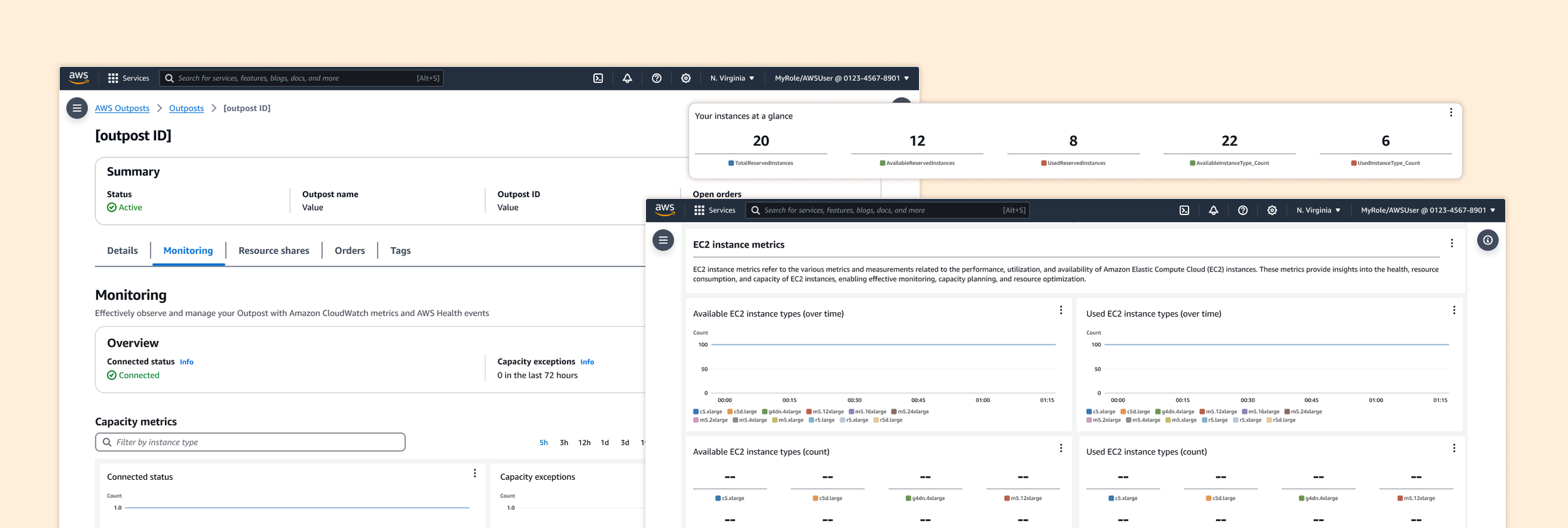Screen dimensions: 1568x528
Task: Open kebab menu of Used EC2 instance types (count)
Action: pos(1454,448)
